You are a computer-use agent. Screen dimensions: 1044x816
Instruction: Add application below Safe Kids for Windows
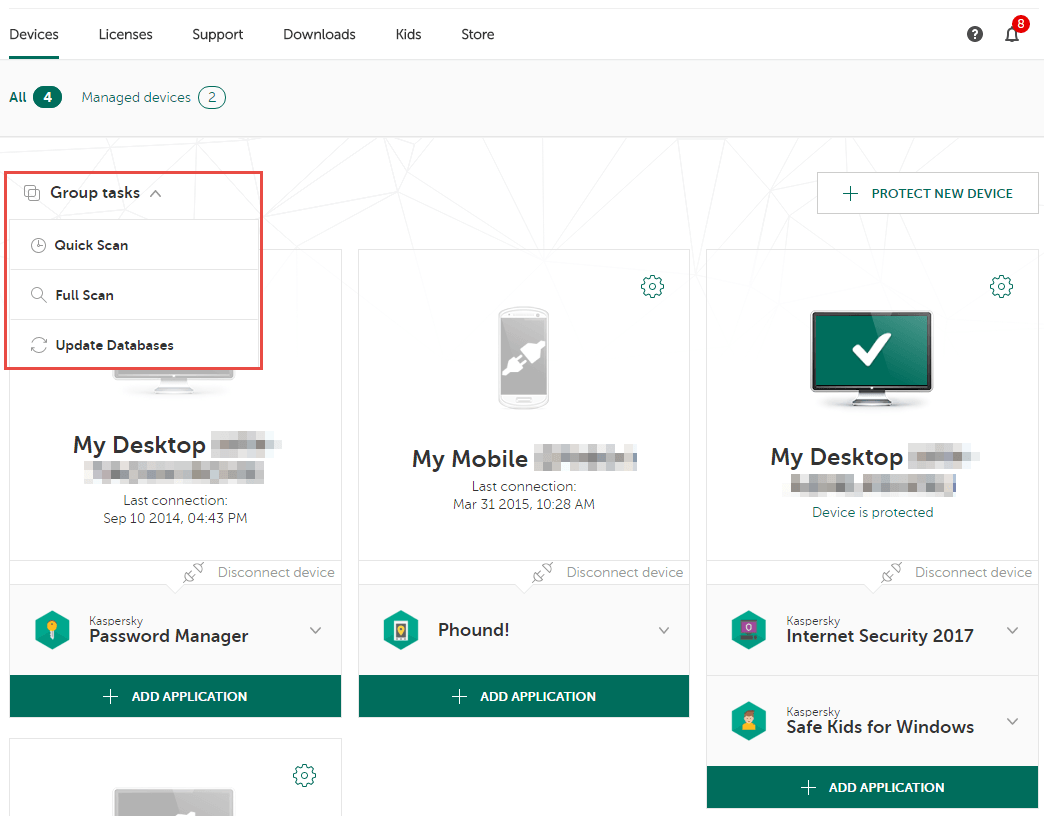pyautogui.click(x=872, y=787)
